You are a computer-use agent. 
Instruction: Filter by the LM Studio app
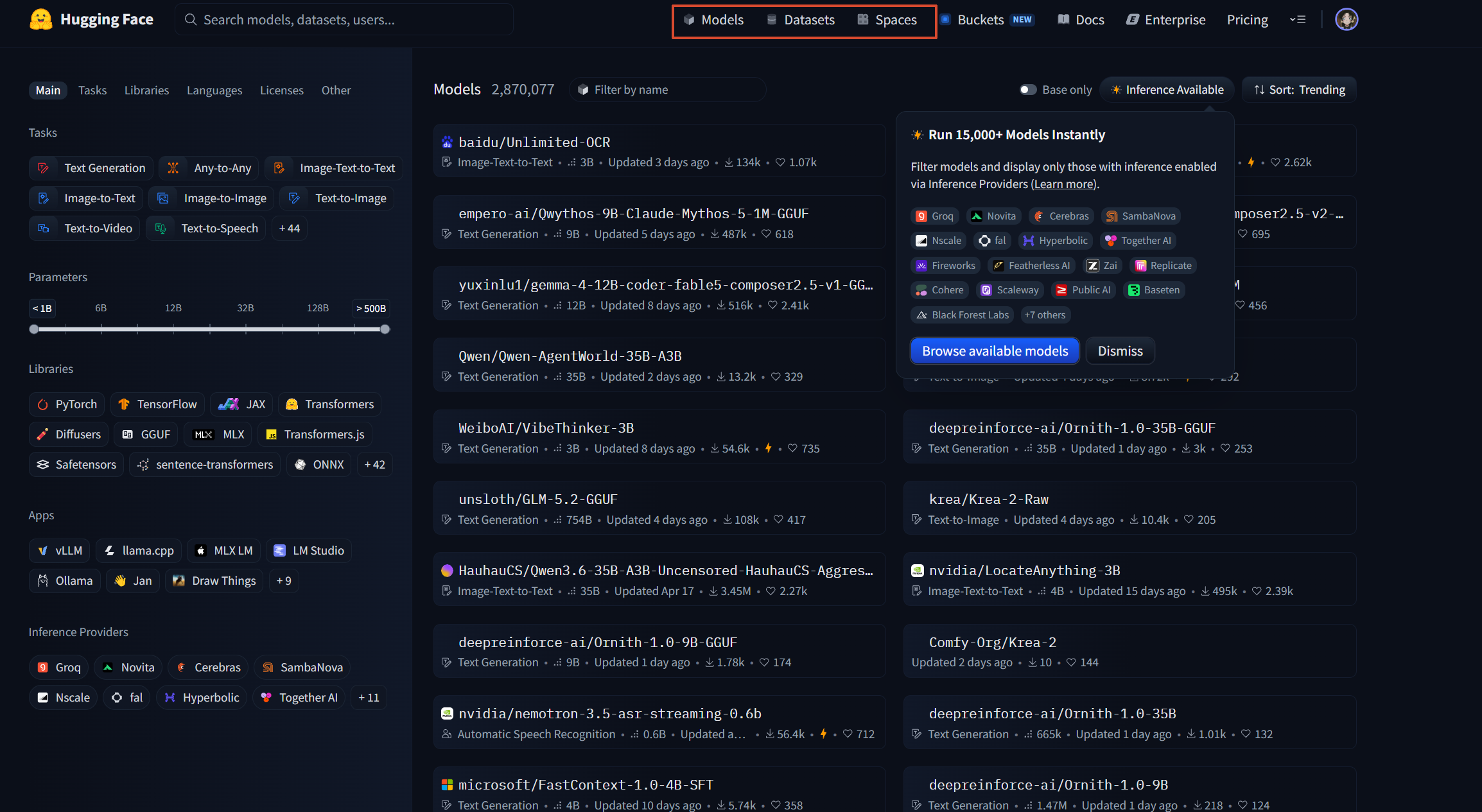[x=309, y=551]
